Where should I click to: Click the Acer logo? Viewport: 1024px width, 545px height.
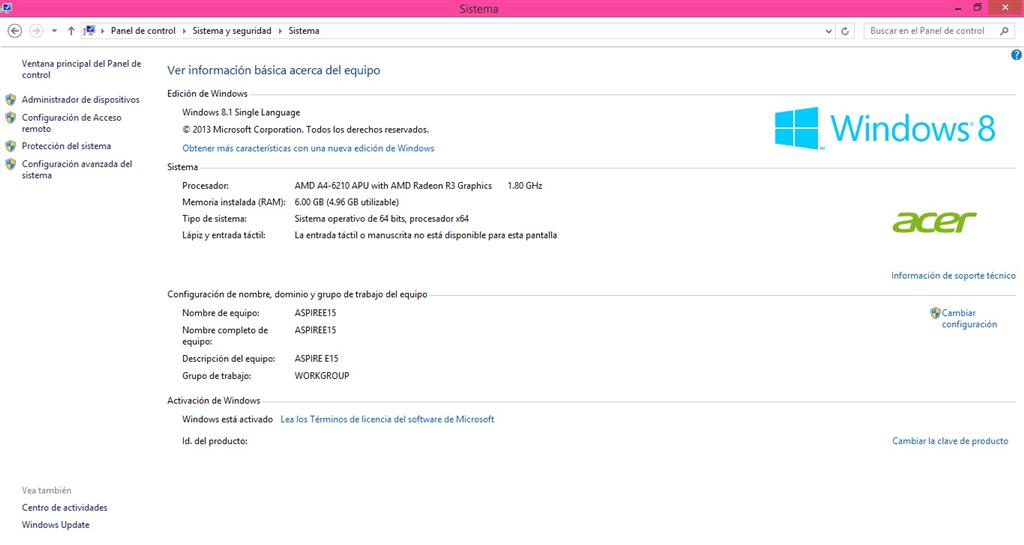pyautogui.click(x=935, y=222)
